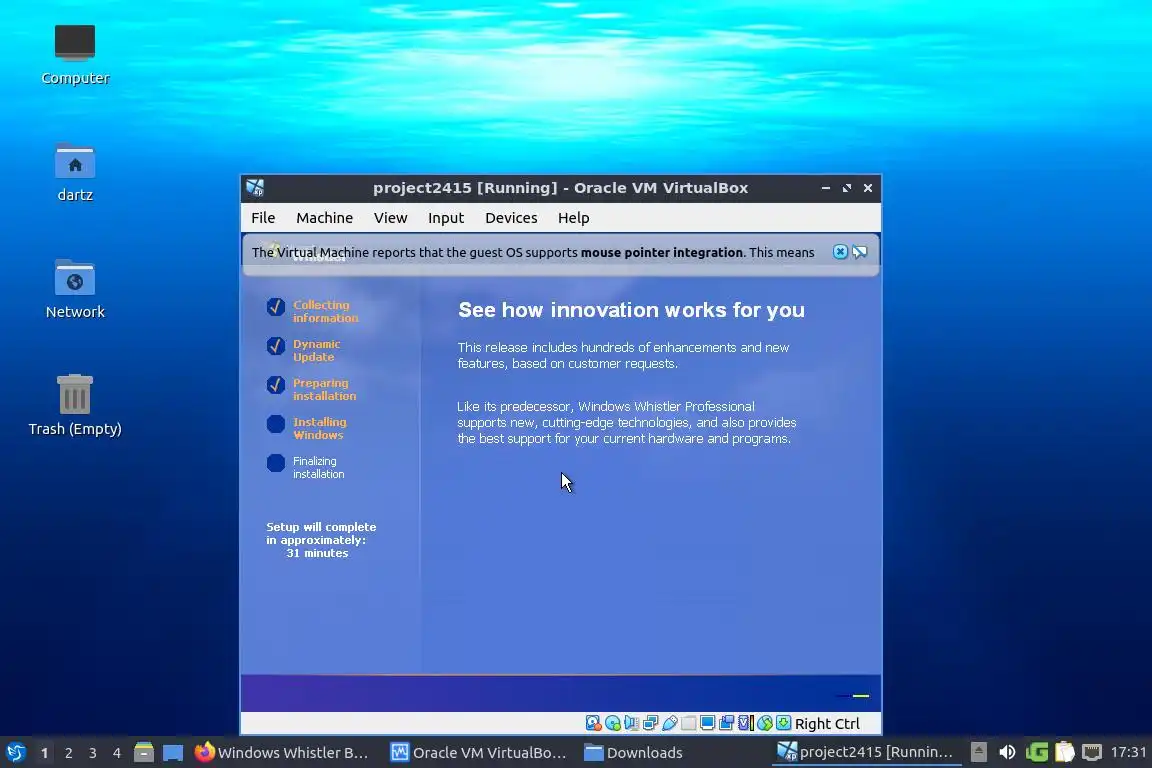
Task: Open the Machine menu
Action: (x=325, y=218)
